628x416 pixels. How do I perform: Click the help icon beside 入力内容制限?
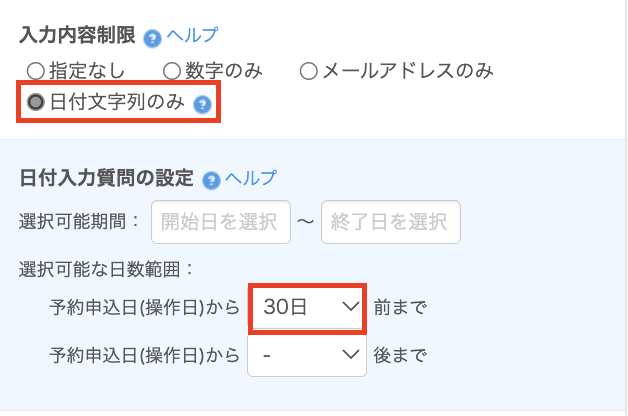[x=152, y=39]
